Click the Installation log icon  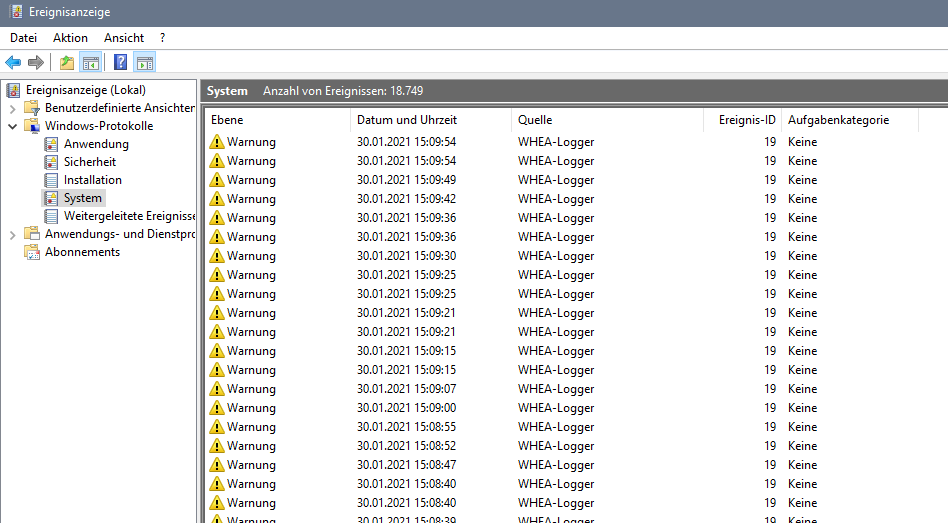(x=51, y=180)
